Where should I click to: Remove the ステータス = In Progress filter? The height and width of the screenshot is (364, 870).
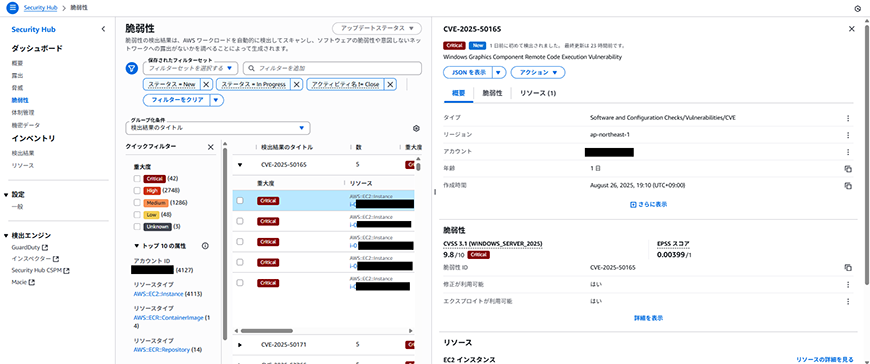click(x=296, y=84)
